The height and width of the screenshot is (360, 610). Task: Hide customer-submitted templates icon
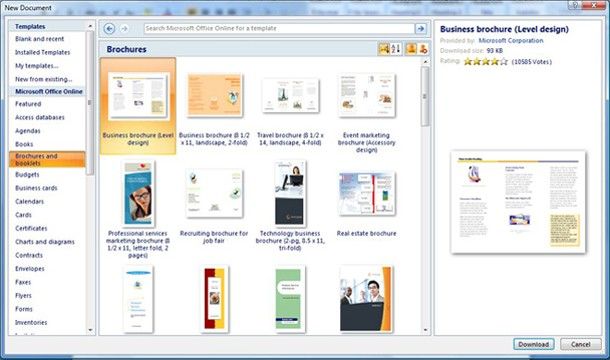tap(423, 49)
